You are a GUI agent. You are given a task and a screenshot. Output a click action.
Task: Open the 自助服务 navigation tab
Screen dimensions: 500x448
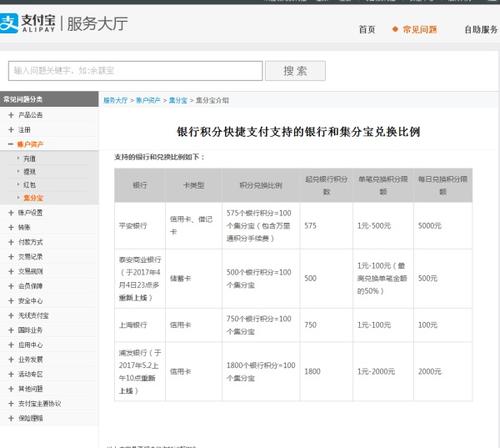(x=481, y=30)
